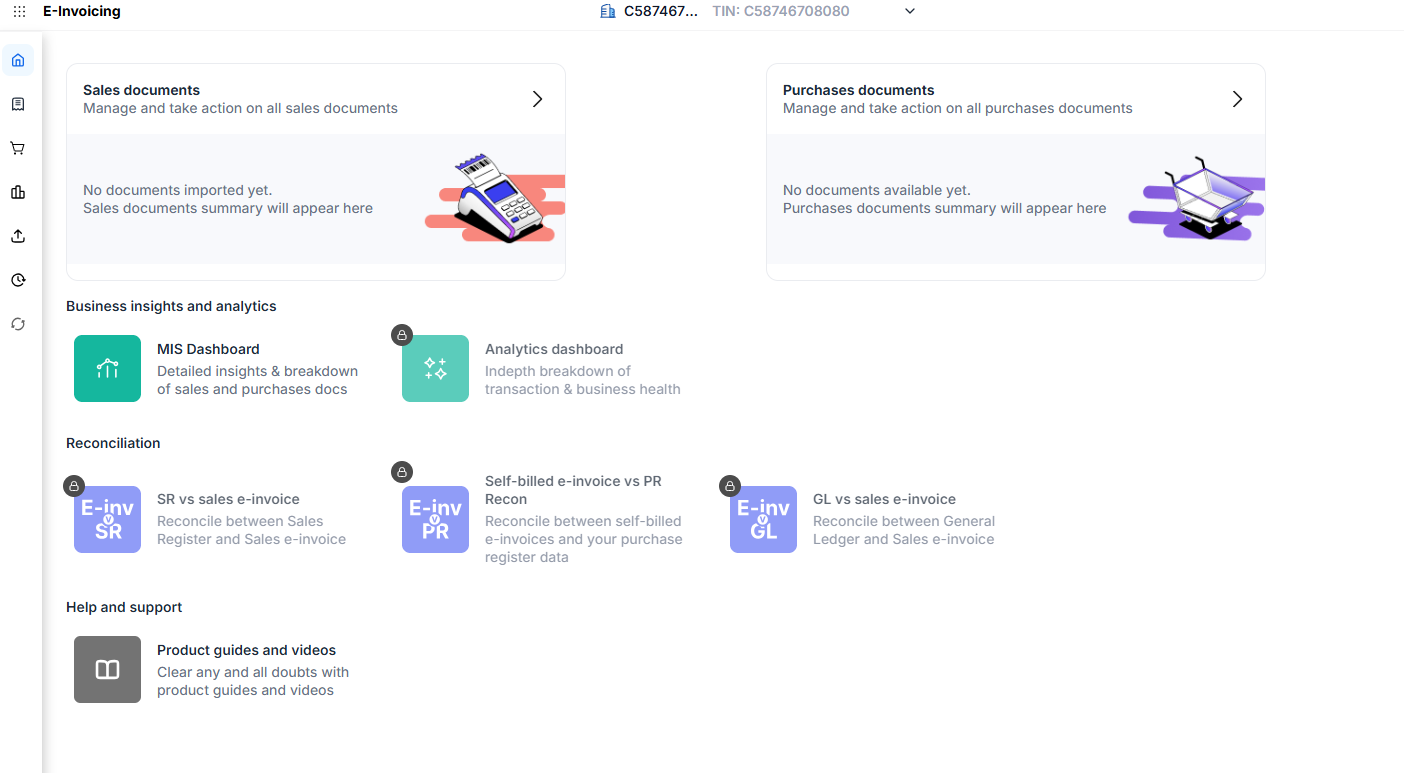Click the Product guides book icon
The height and width of the screenshot is (773, 1404).
coord(107,669)
